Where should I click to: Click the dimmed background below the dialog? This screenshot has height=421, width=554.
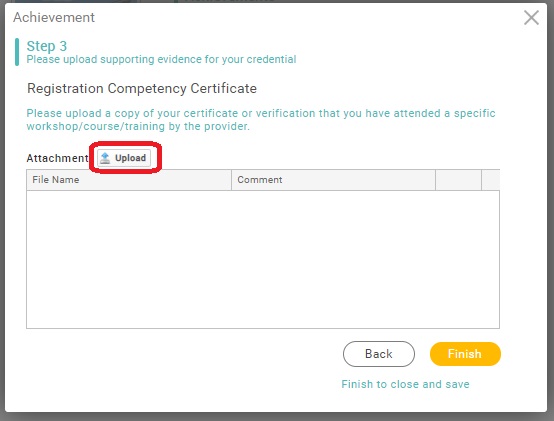(x=277, y=417)
